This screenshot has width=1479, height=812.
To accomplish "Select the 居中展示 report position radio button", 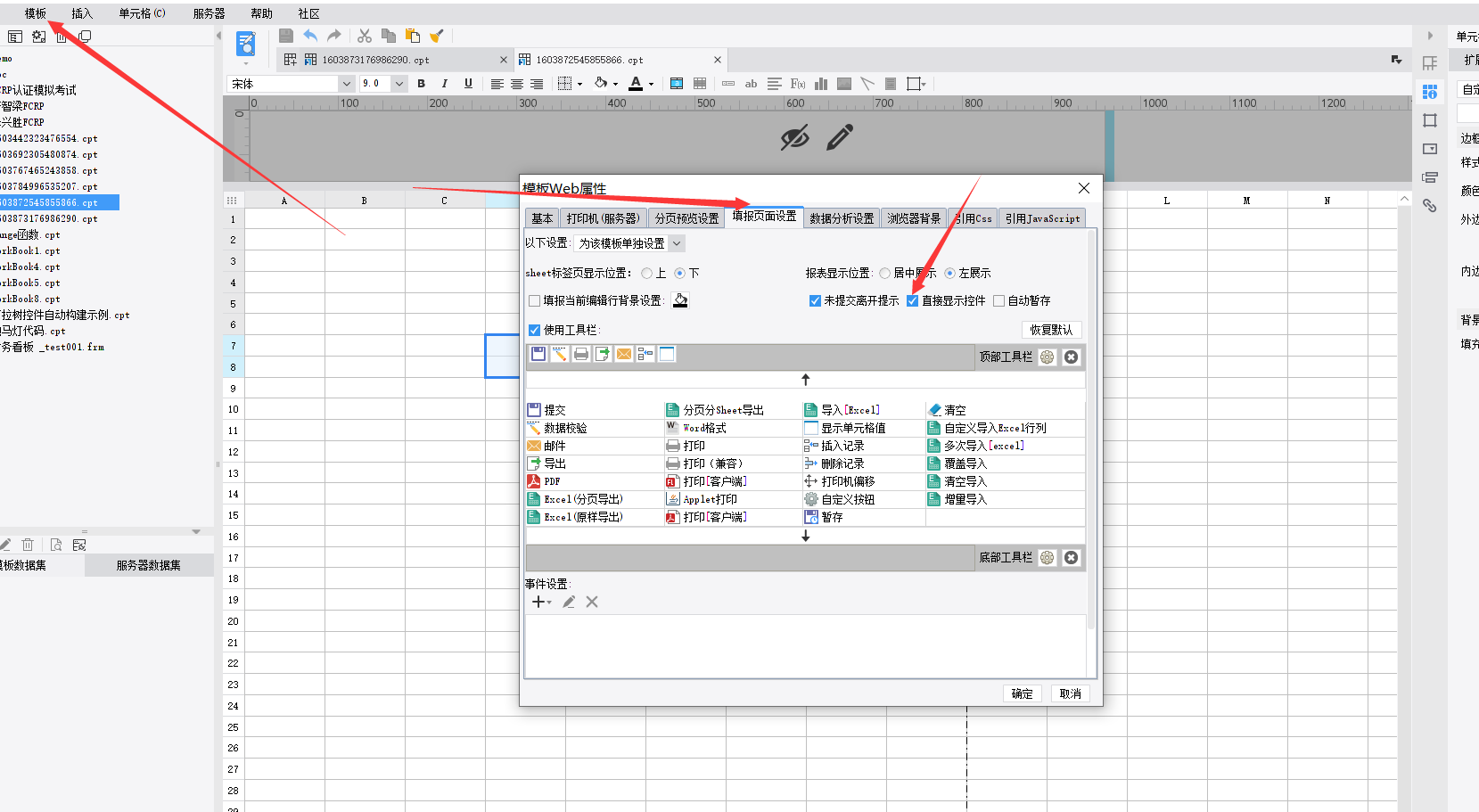I will [x=885, y=274].
